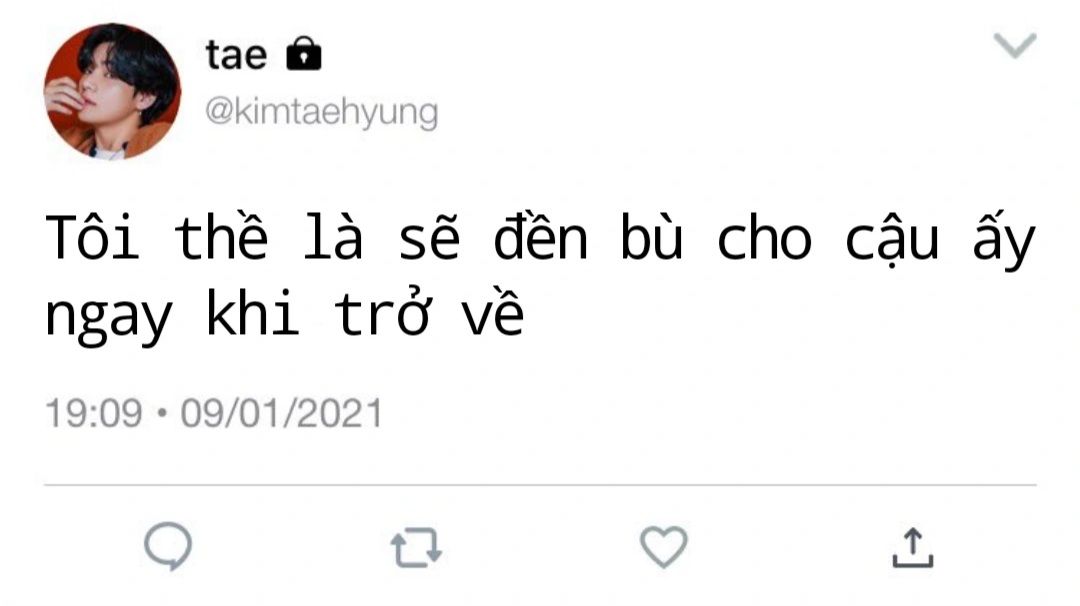Retweet this tweet using the arrows icon
Image resolution: width=1080 pixels, height=606 pixels.
[x=416, y=547]
